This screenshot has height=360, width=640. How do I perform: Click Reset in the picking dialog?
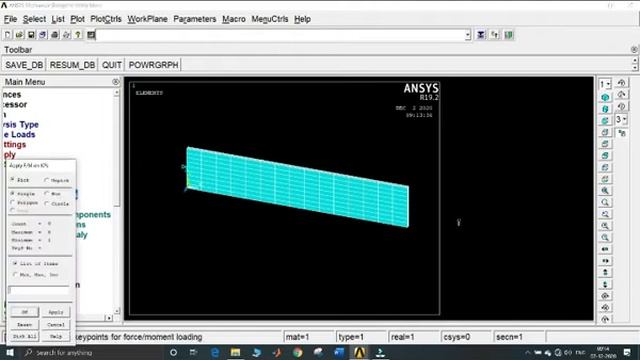pos(24,325)
